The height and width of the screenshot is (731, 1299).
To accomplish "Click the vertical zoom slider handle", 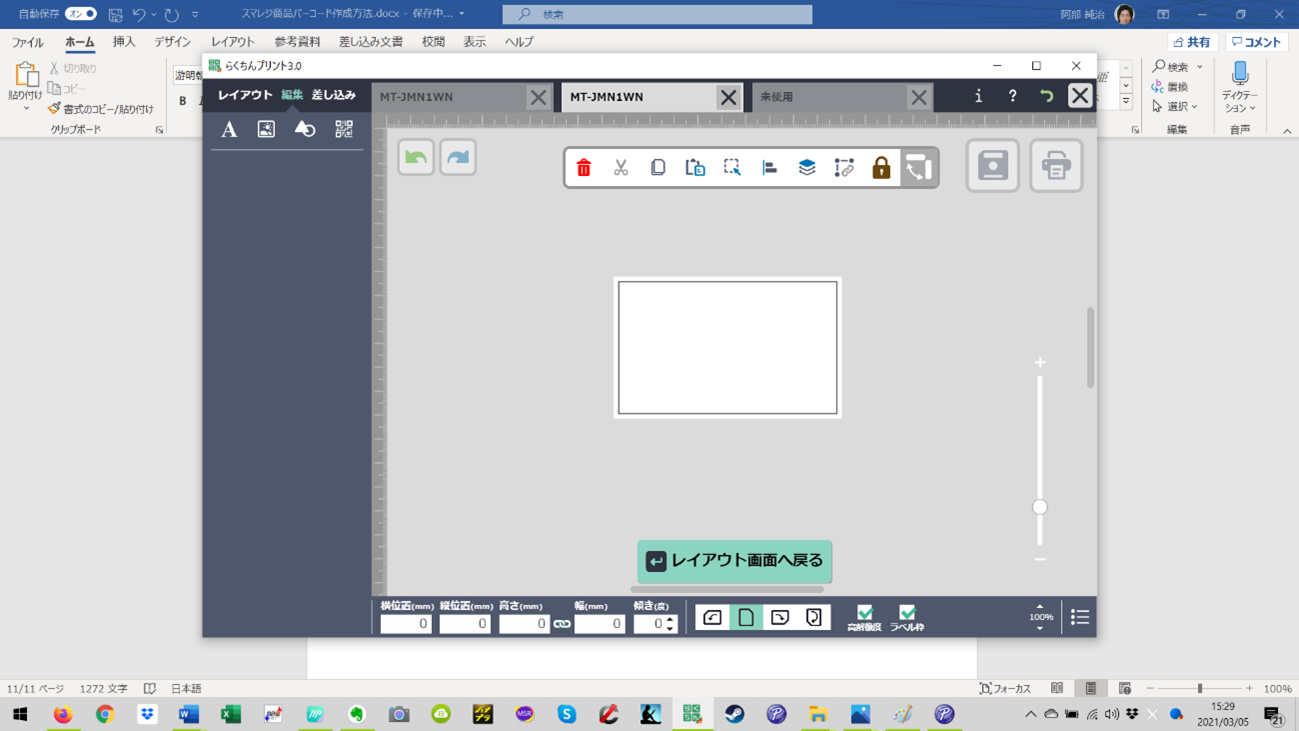I will click(x=1040, y=507).
